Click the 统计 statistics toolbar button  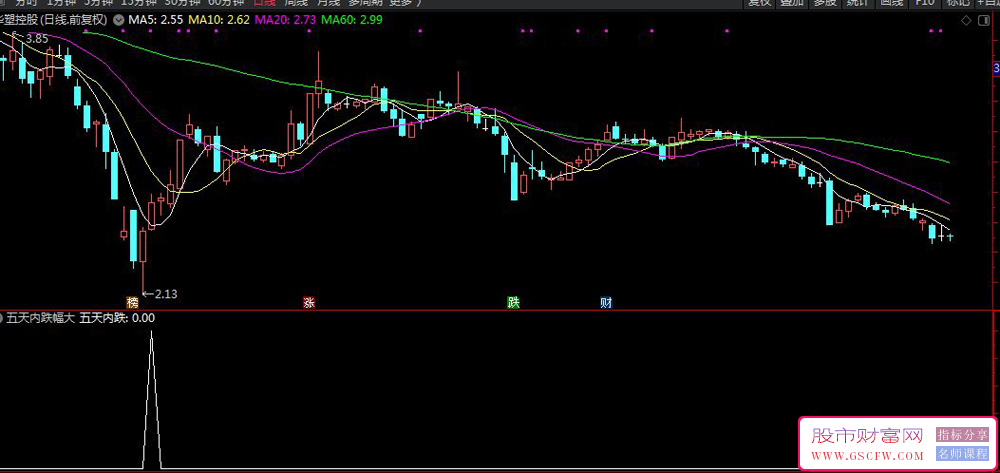857,3
